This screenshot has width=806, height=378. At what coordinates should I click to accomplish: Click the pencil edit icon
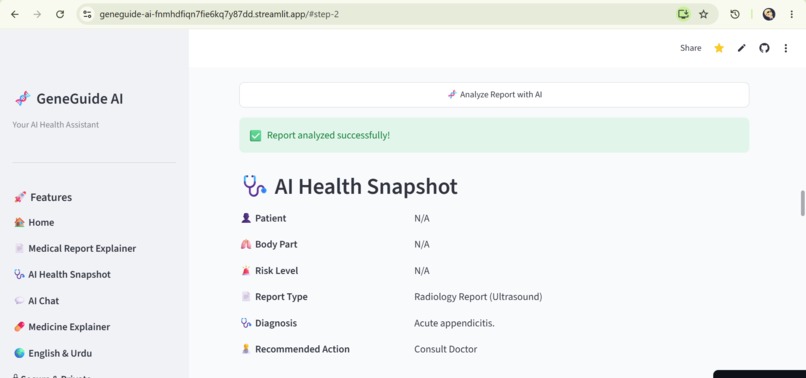(x=741, y=48)
